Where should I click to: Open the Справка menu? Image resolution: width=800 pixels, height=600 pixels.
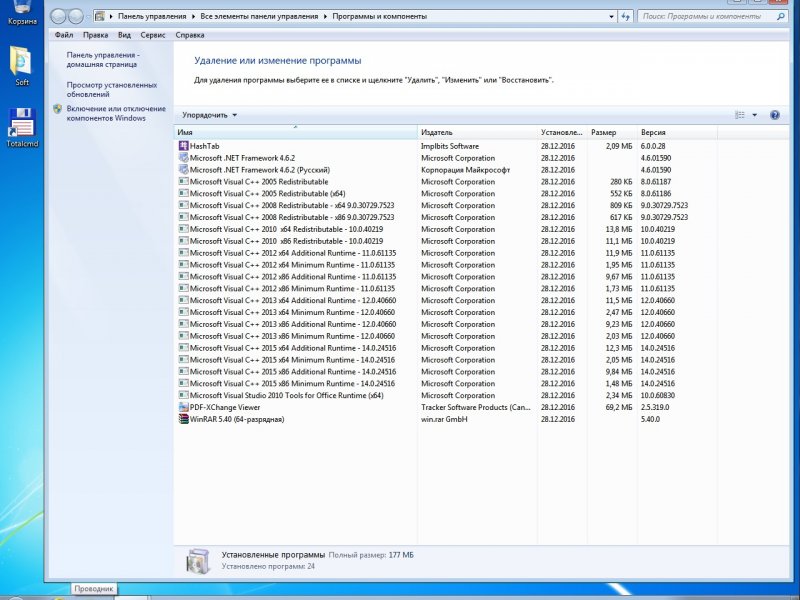pyautogui.click(x=190, y=35)
